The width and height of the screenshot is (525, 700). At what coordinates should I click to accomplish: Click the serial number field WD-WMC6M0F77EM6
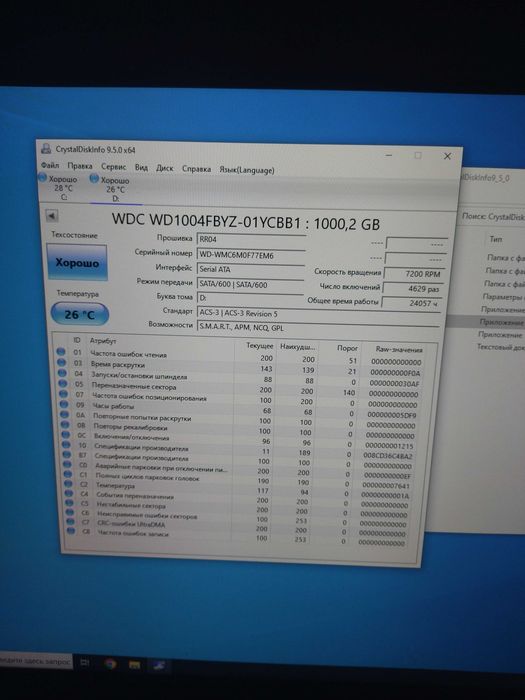[x=251, y=255]
